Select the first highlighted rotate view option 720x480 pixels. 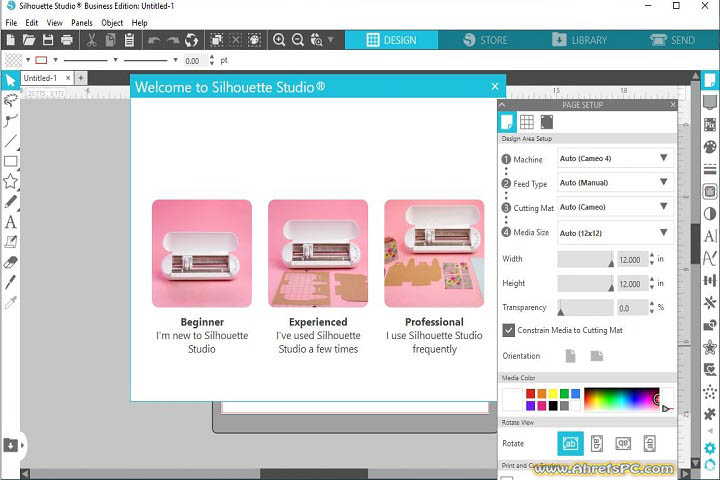[570, 443]
